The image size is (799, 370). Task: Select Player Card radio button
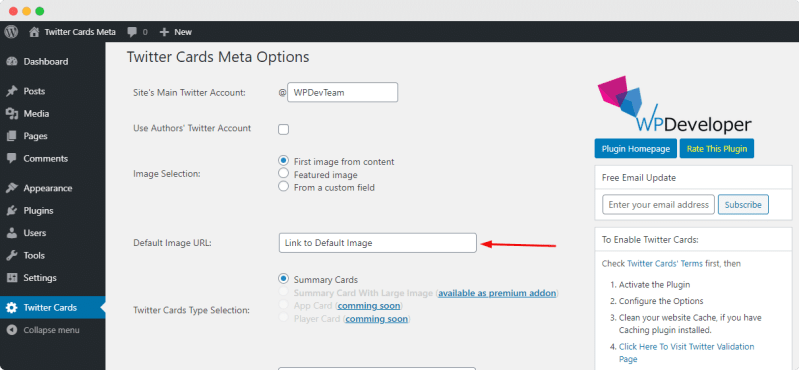point(283,318)
